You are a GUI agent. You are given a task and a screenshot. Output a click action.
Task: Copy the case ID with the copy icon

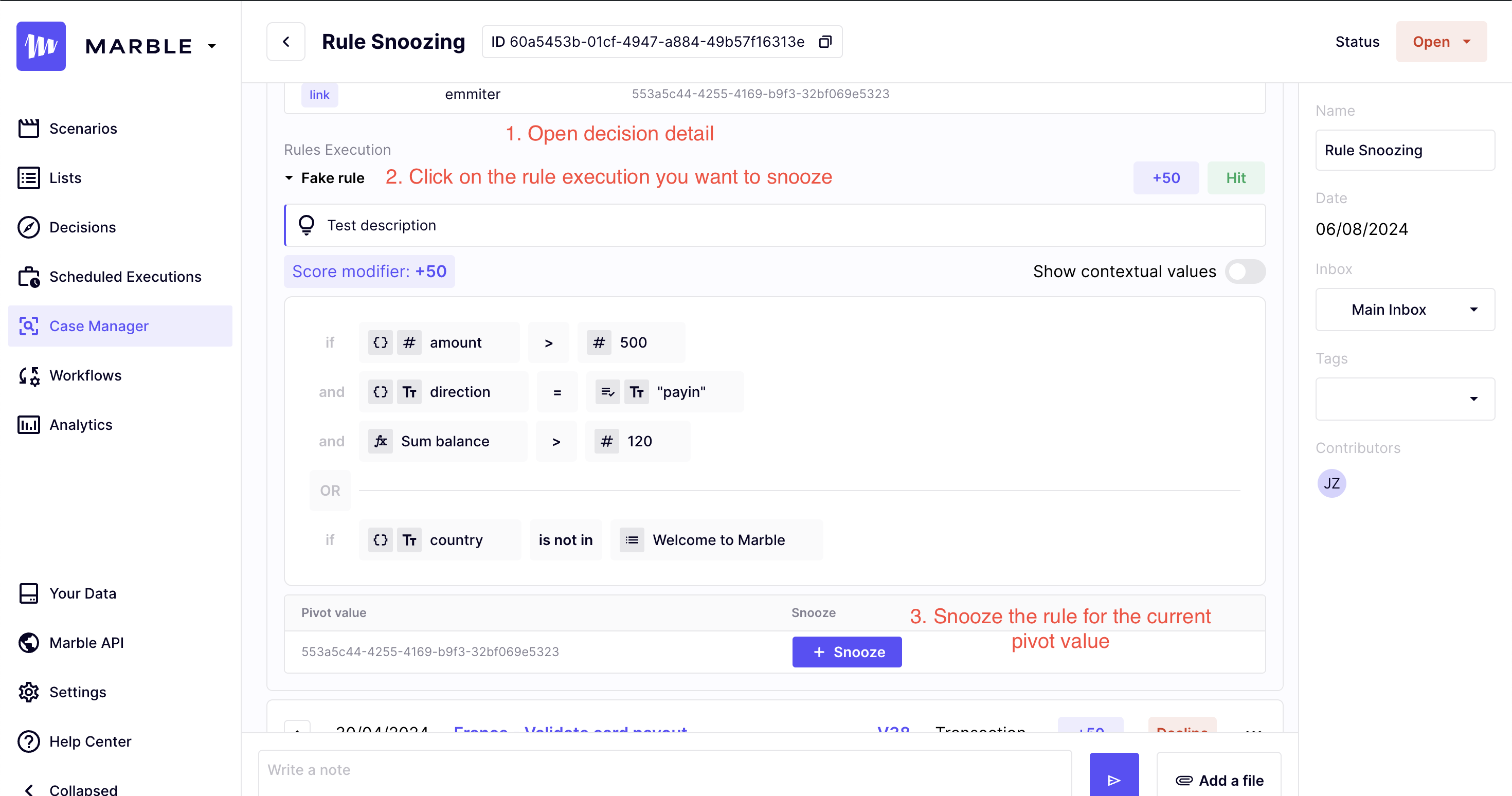tap(825, 42)
